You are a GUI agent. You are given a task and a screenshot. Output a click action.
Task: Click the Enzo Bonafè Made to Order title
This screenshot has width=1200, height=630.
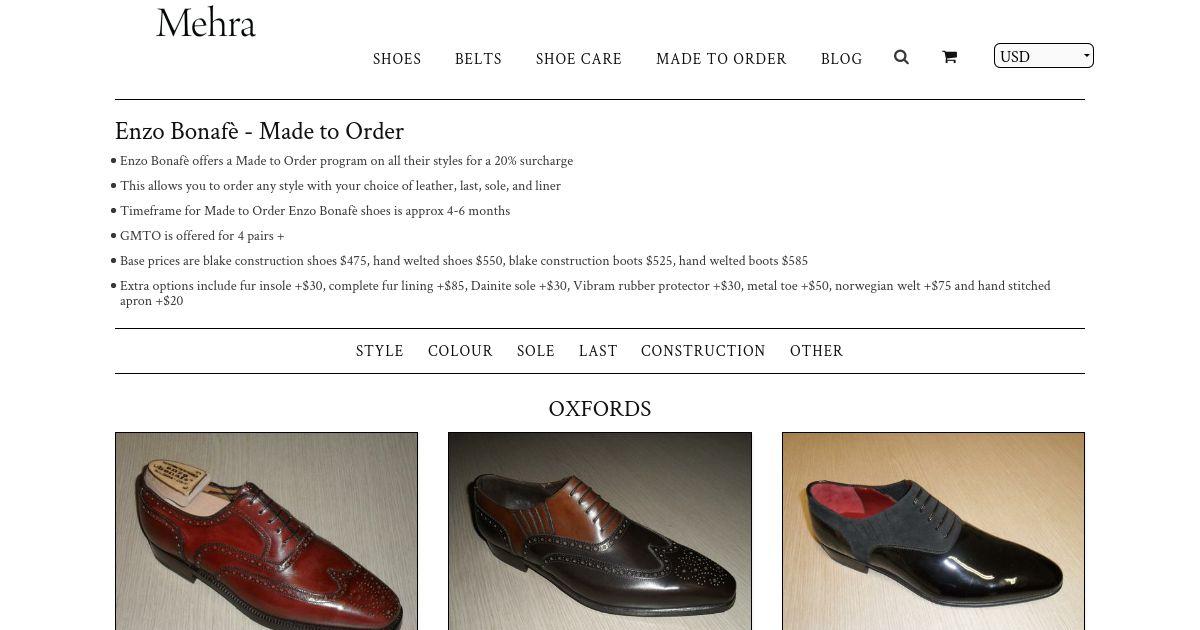tap(259, 132)
